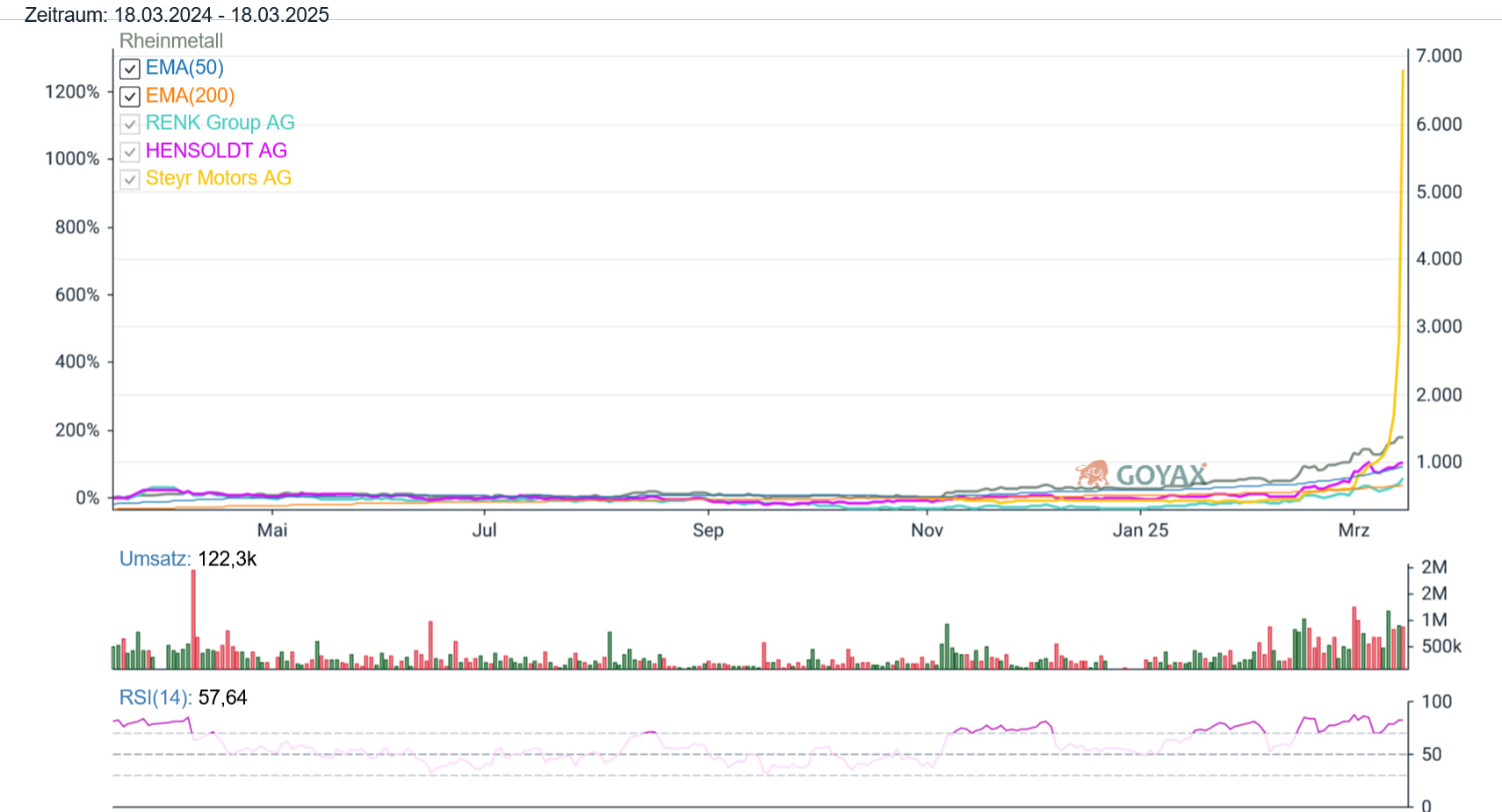The height and width of the screenshot is (812, 1502).
Task: Uncheck the EMA(50) checkbox
Action: point(130,68)
